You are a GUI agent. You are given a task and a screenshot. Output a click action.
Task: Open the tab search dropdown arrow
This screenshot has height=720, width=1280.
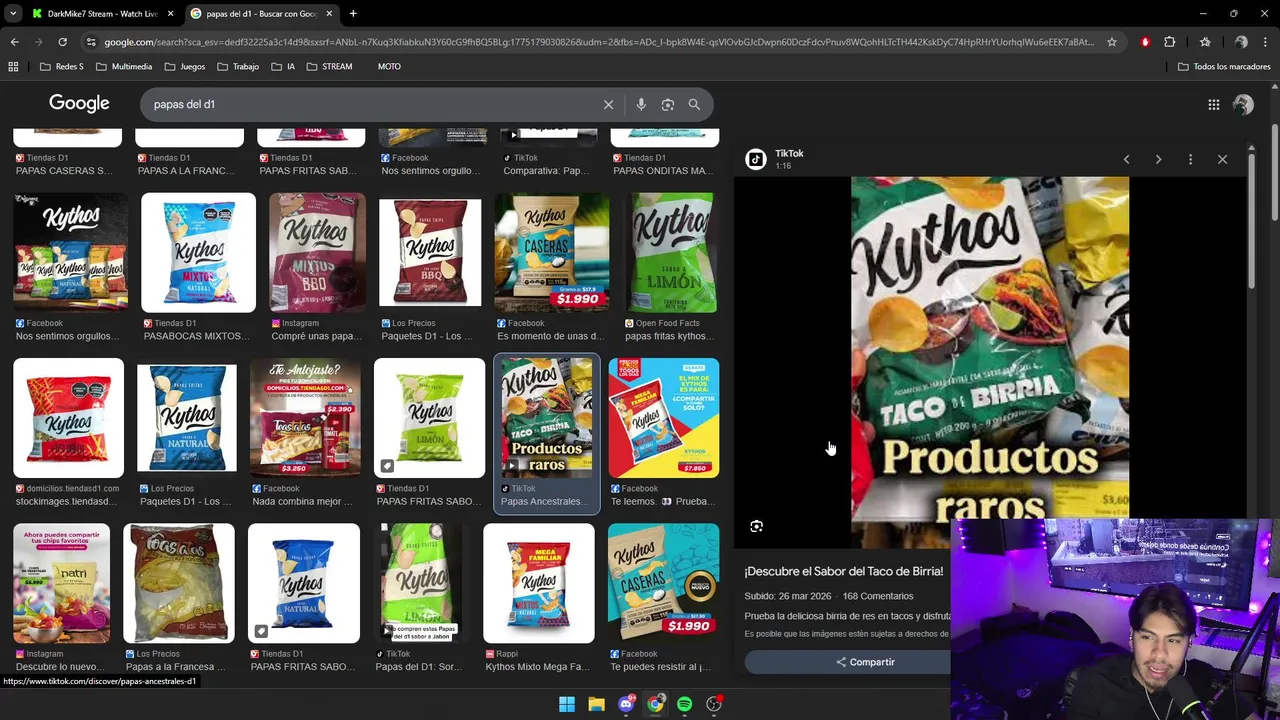pyautogui.click(x=13, y=14)
